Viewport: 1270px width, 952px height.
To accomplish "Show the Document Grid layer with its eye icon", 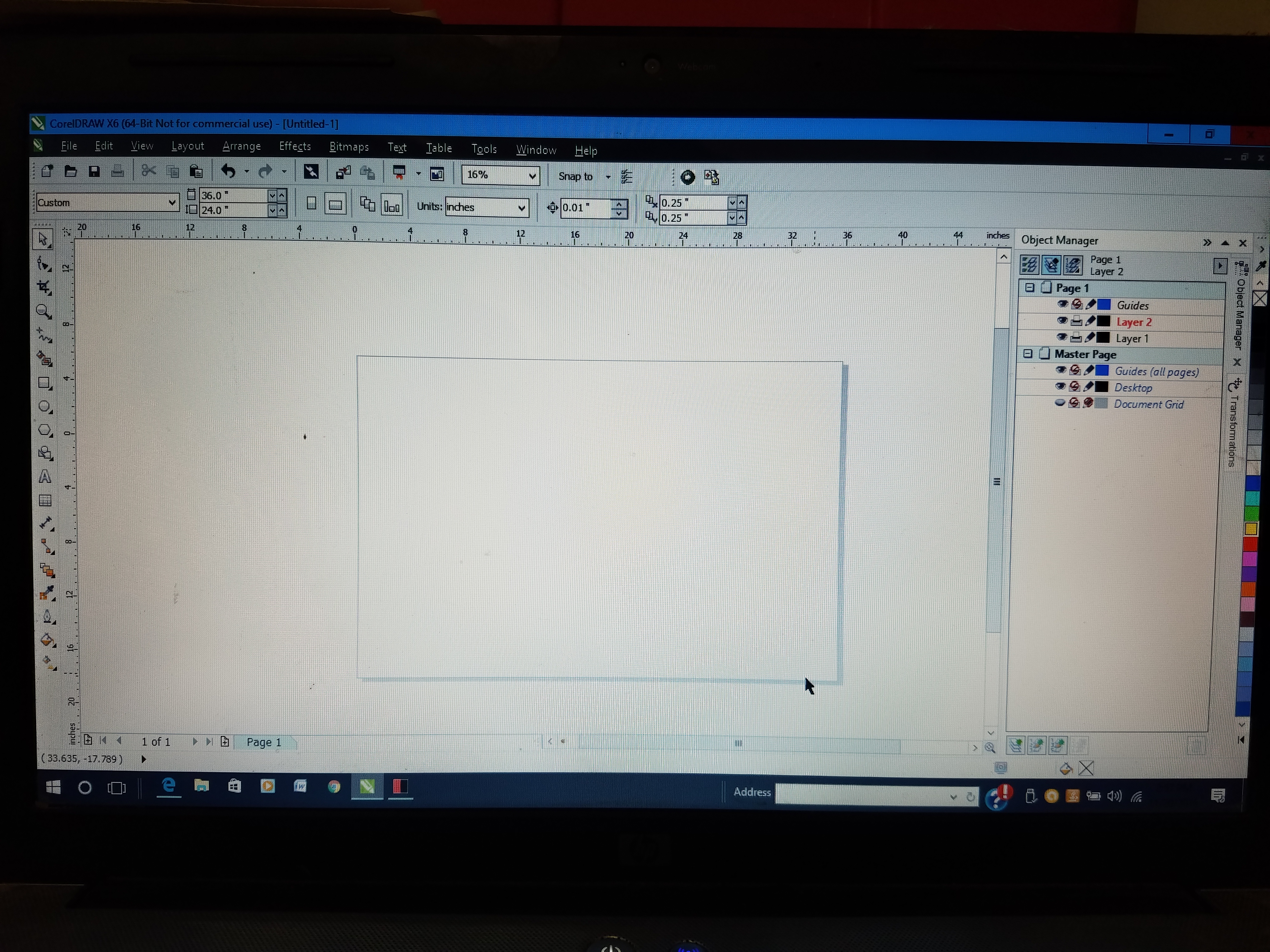I will click(1060, 403).
